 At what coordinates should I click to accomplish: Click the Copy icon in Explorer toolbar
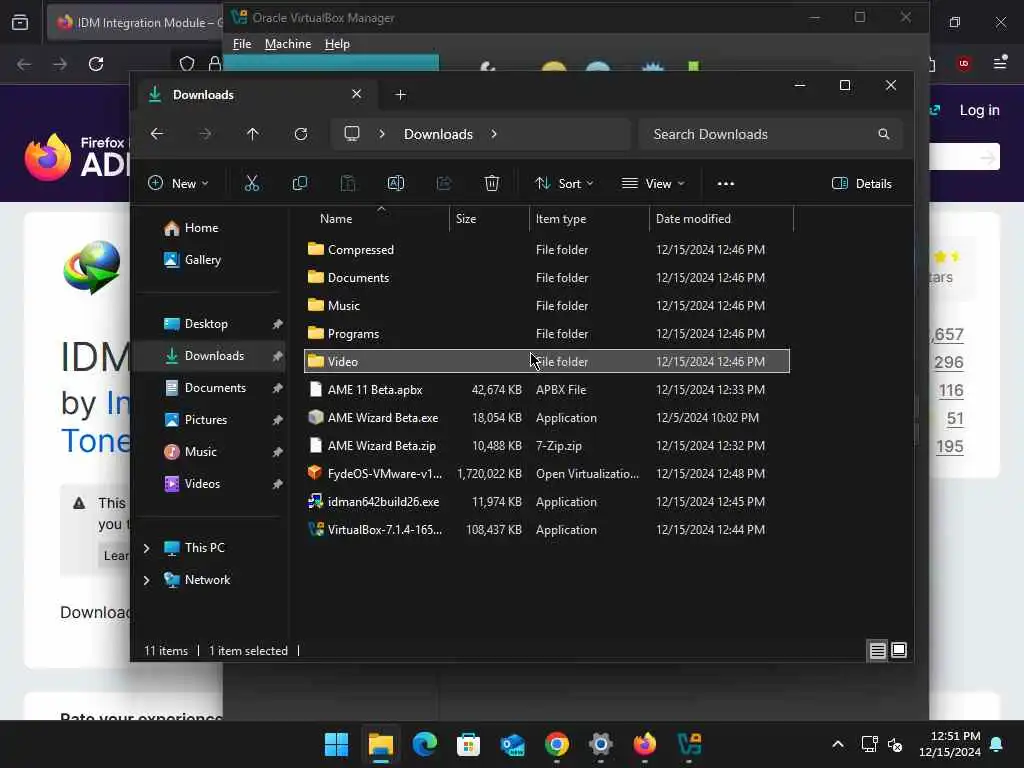[300, 184]
